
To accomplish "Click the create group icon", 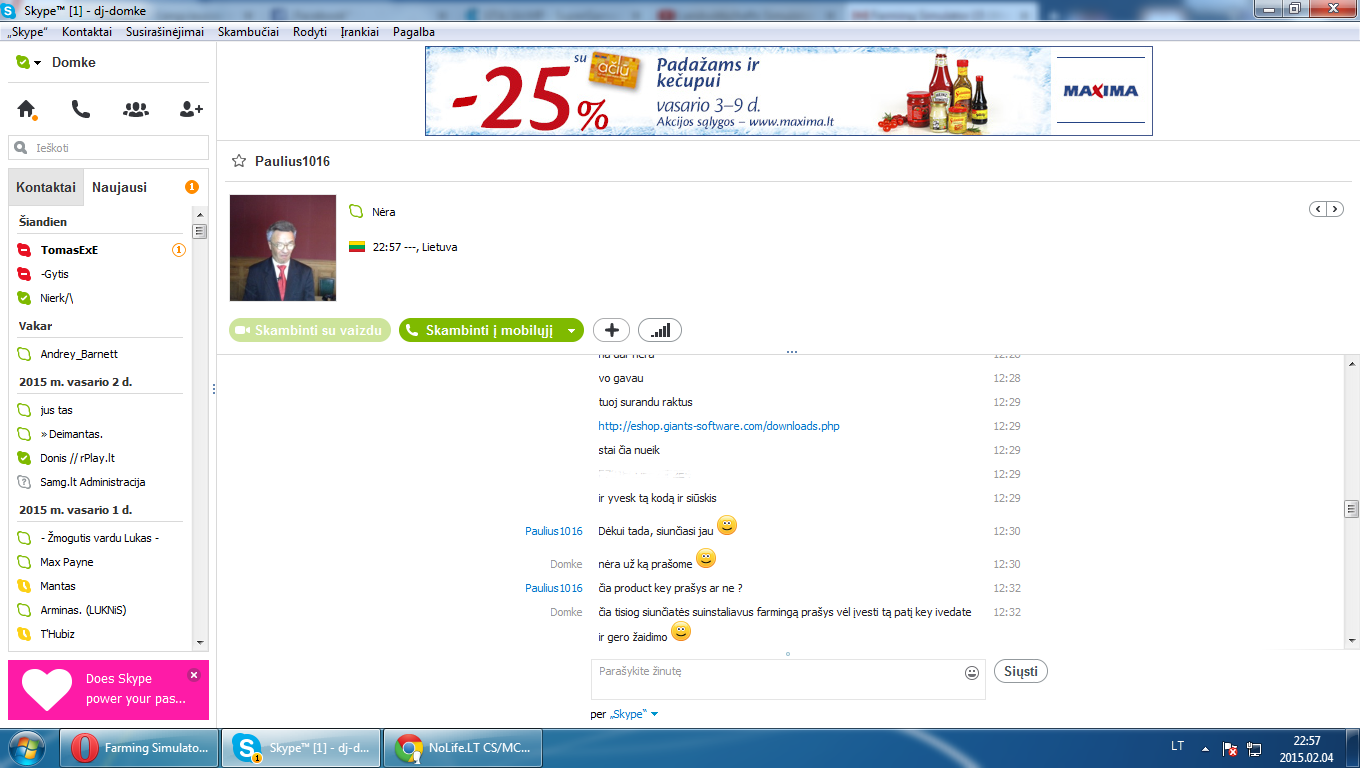I will pos(136,109).
